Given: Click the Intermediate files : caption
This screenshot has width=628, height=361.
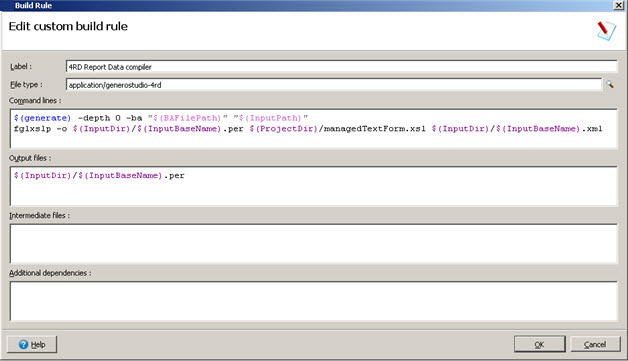Looking at the screenshot, I should [39, 215].
